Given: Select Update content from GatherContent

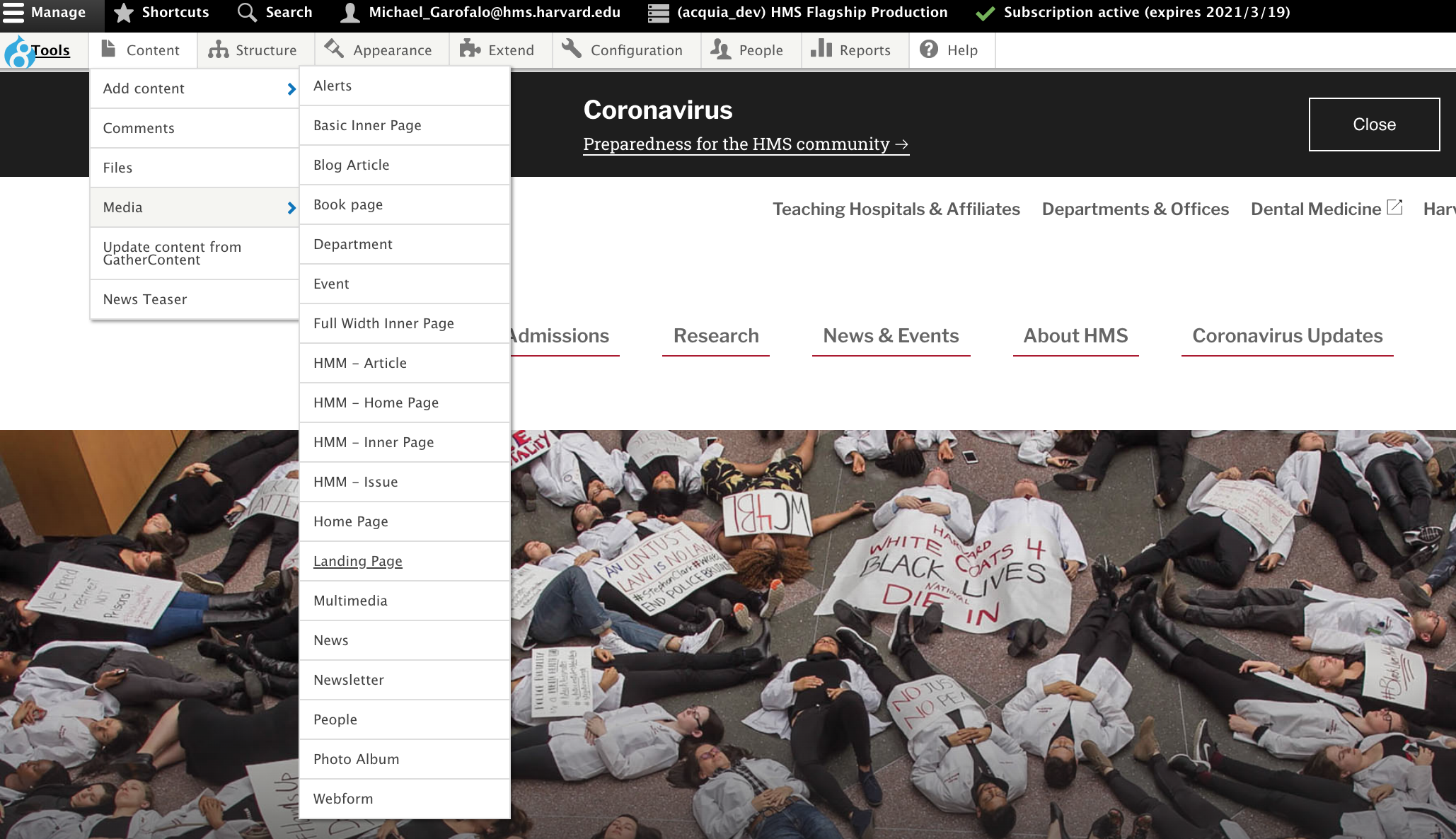Looking at the screenshot, I should [194, 253].
